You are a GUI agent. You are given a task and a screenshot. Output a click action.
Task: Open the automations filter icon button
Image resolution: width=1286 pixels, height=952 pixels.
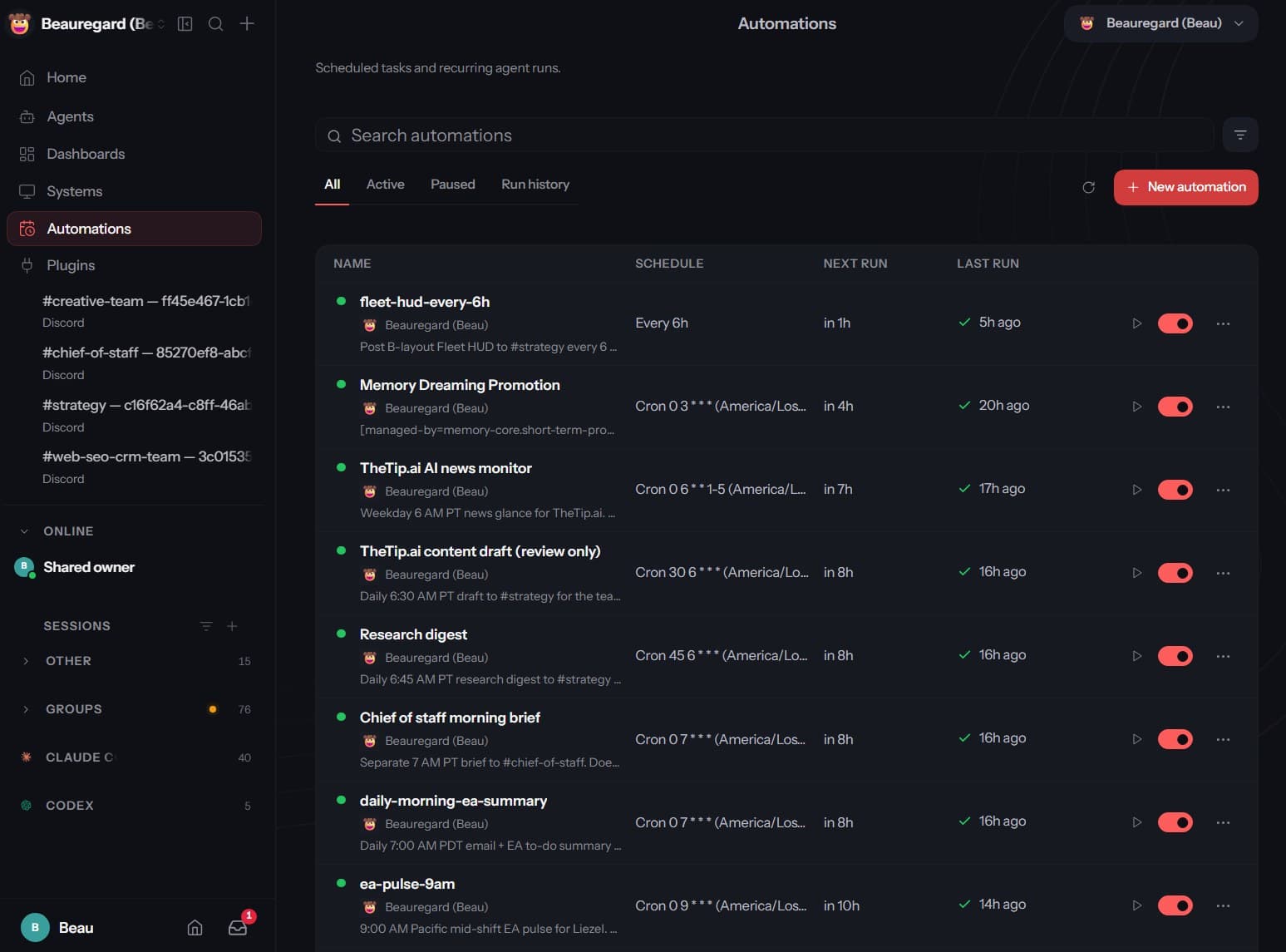tap(1239, 135)
